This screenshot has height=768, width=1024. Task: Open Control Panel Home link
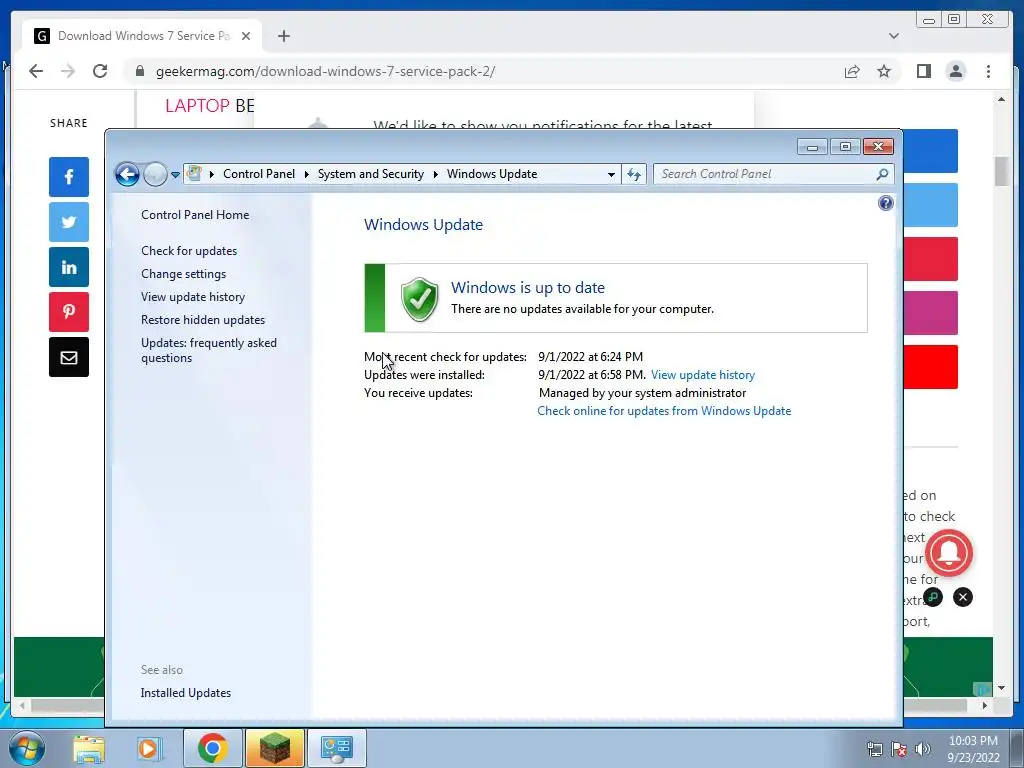tap(195, 215)
